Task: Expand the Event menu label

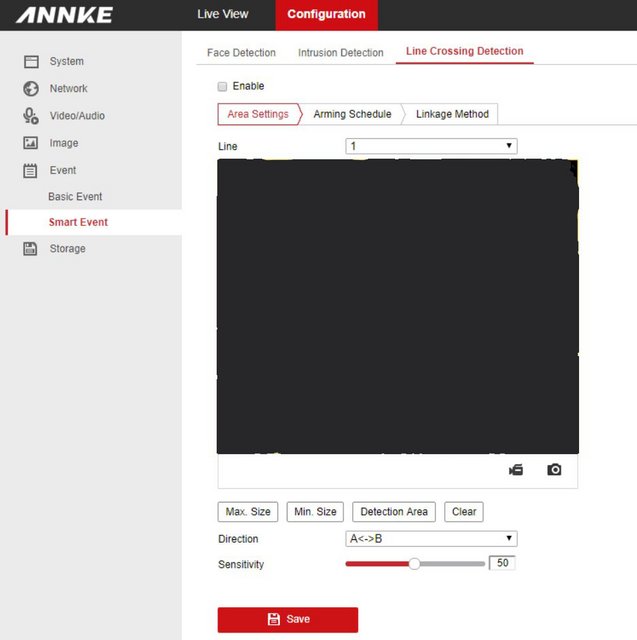Action: [x=63, y=170]
